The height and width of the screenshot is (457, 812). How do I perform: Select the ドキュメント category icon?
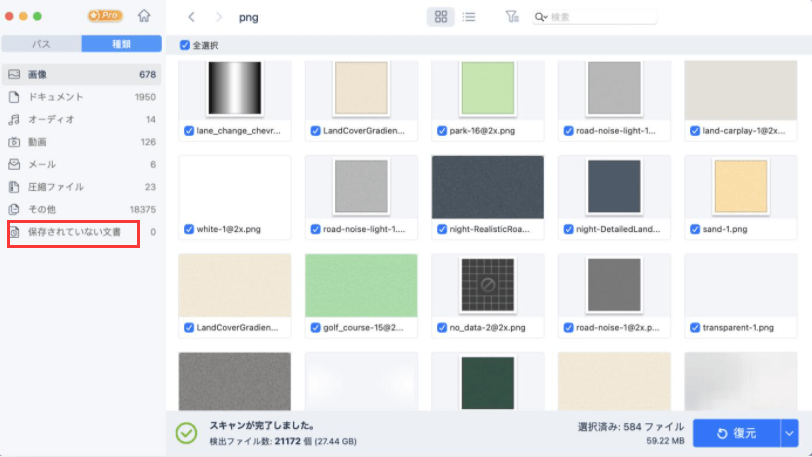point(14,97)
